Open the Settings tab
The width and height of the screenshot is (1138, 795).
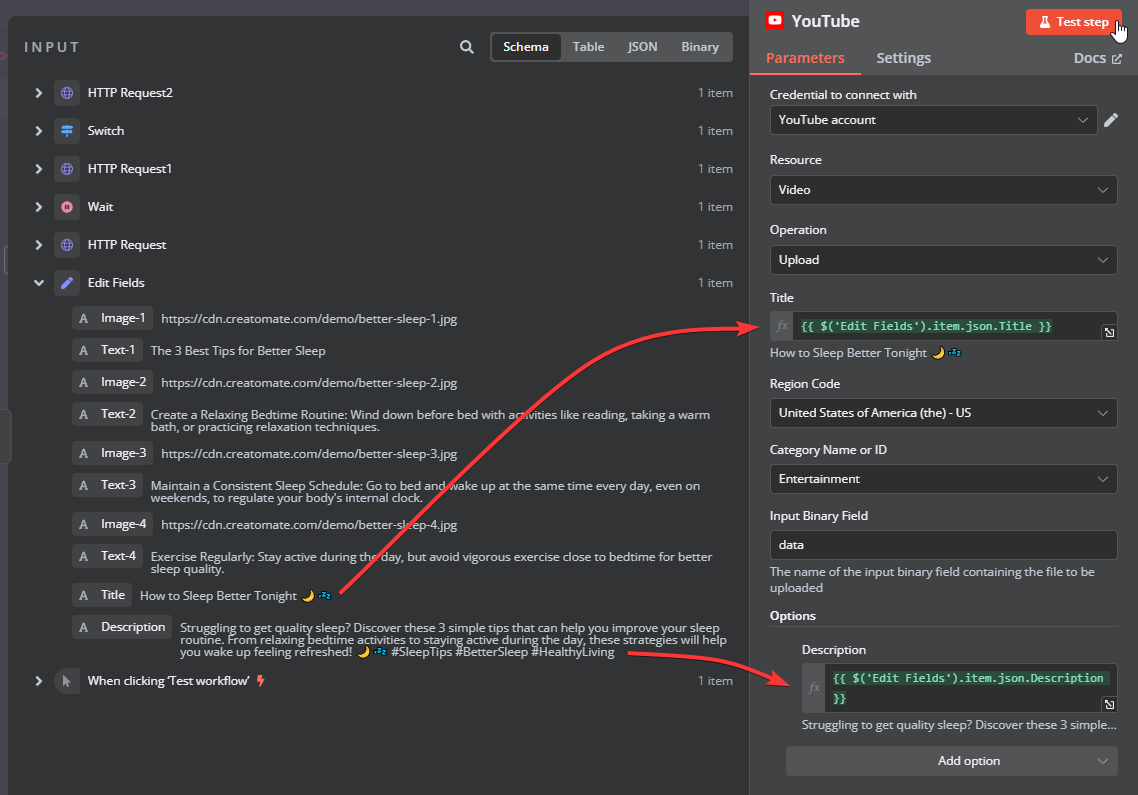pyautogui.click(x=904, y=58)
